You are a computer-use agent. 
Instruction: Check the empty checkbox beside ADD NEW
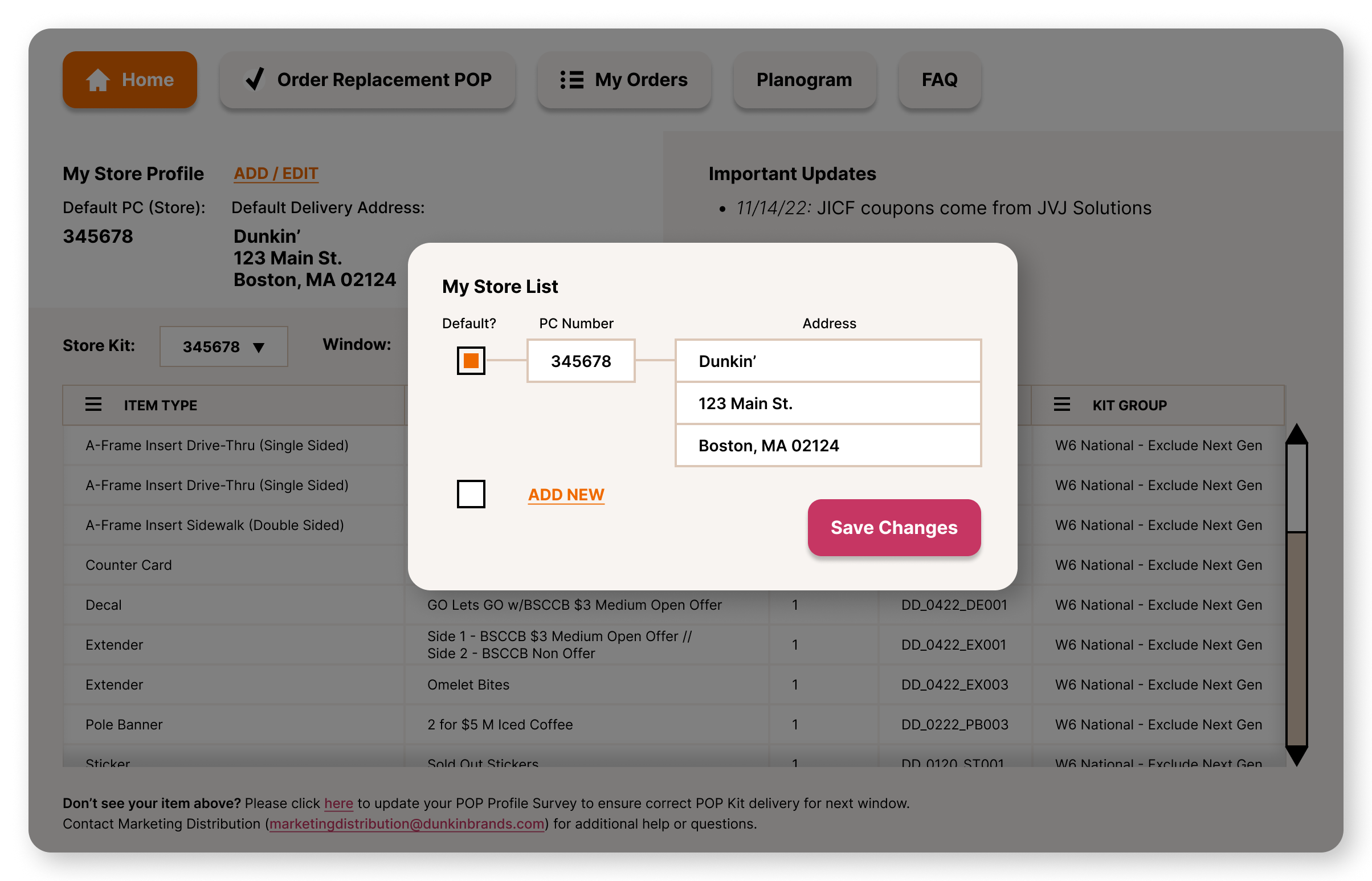(471, 494)
